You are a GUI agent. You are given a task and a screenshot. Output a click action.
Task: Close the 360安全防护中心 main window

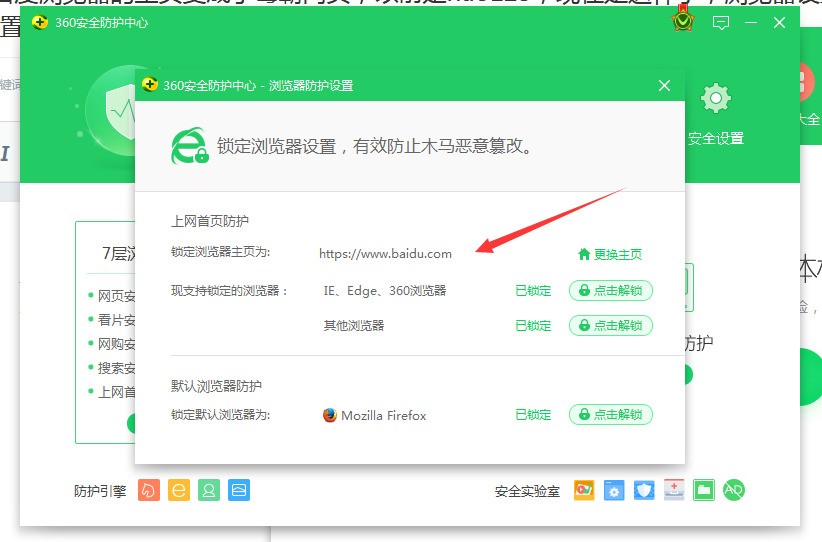[780, 23]
